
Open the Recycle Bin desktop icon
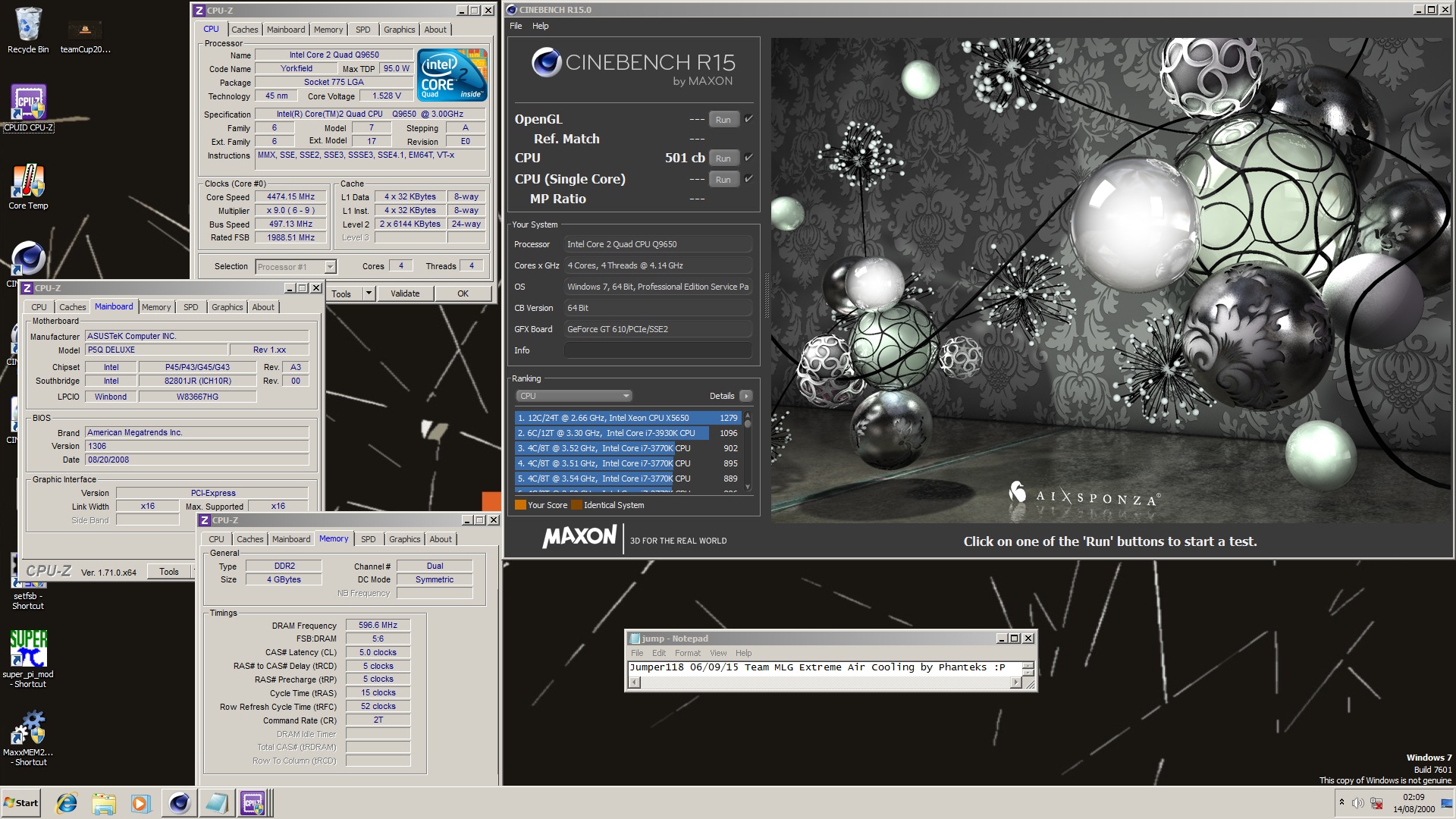pyautogui.click(x=28, y=30)
